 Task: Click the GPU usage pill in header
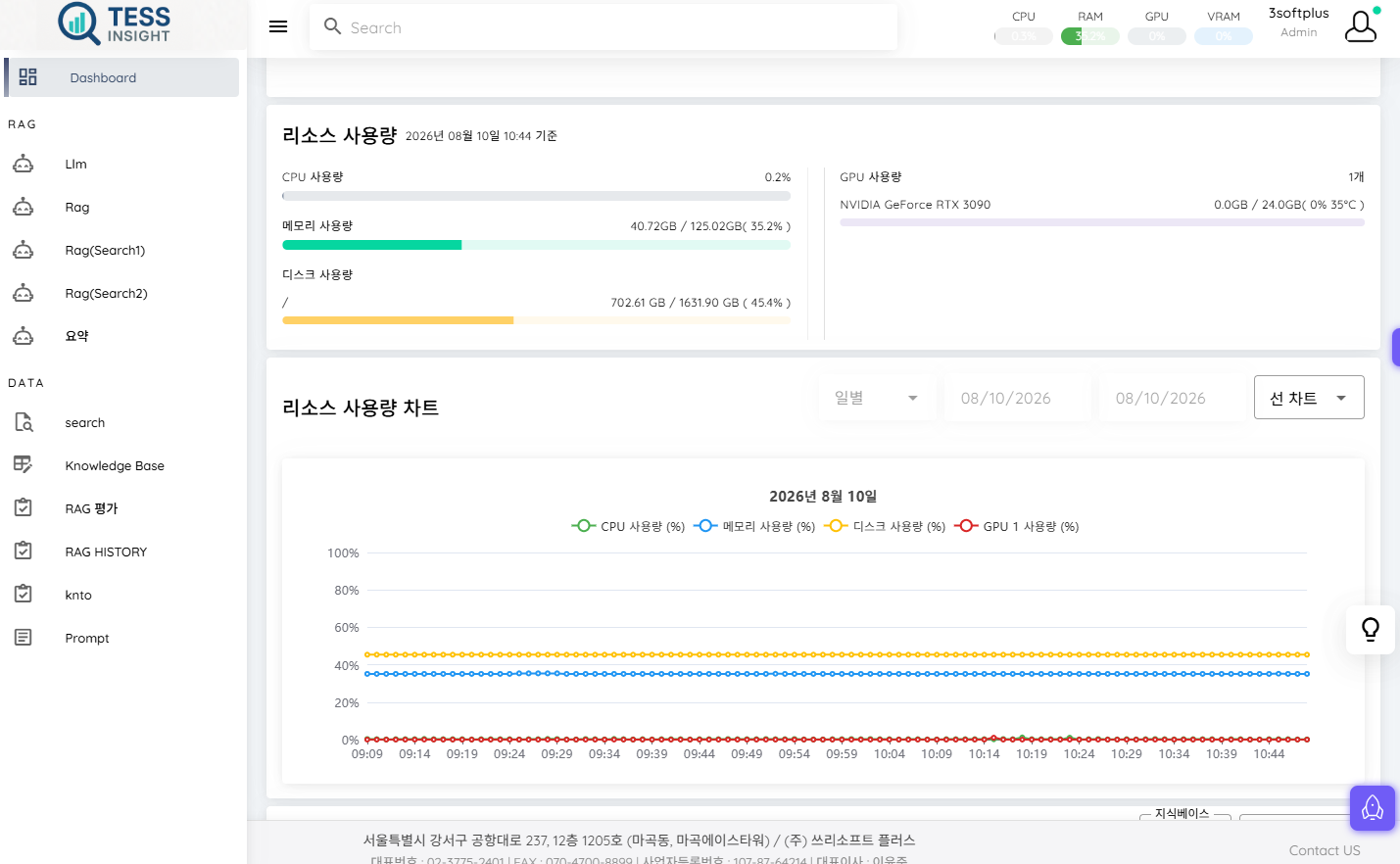(1157, 36)
